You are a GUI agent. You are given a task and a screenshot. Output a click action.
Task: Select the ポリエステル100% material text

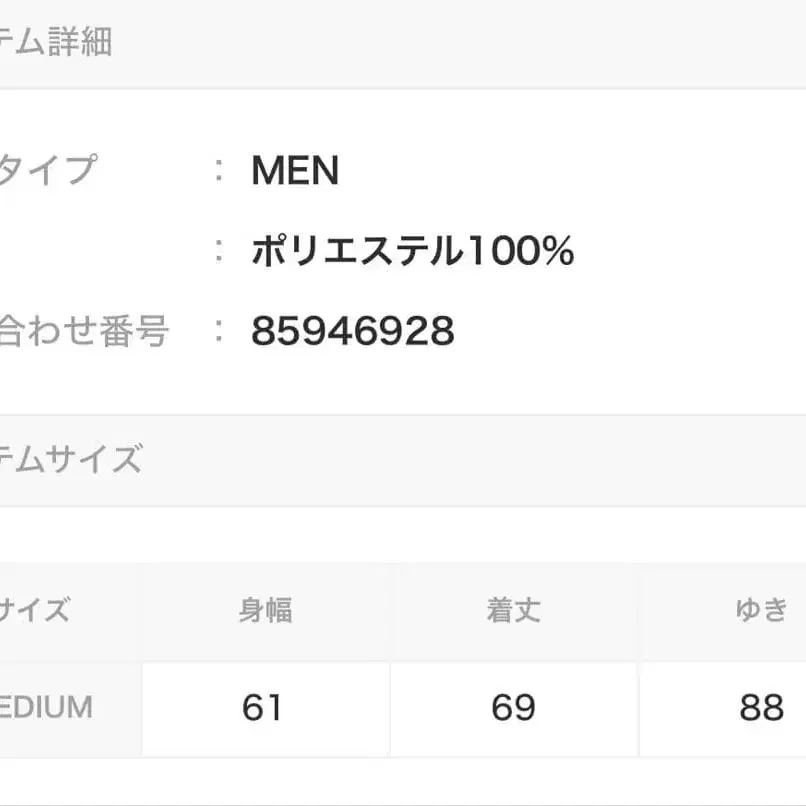pos(412,251)
